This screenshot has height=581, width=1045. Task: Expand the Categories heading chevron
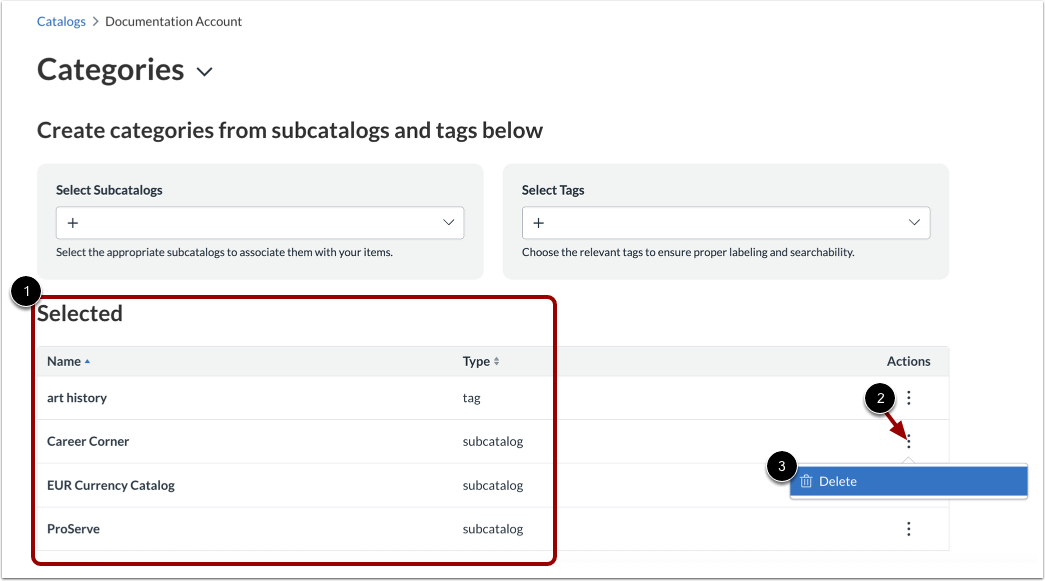tap(204, 72)
